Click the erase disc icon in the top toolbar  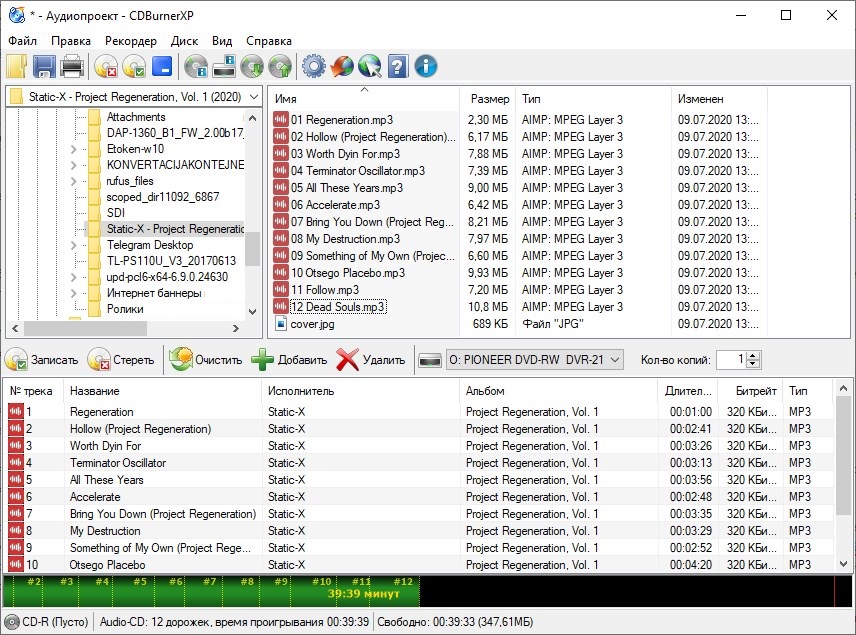click(x=106, y=67)
